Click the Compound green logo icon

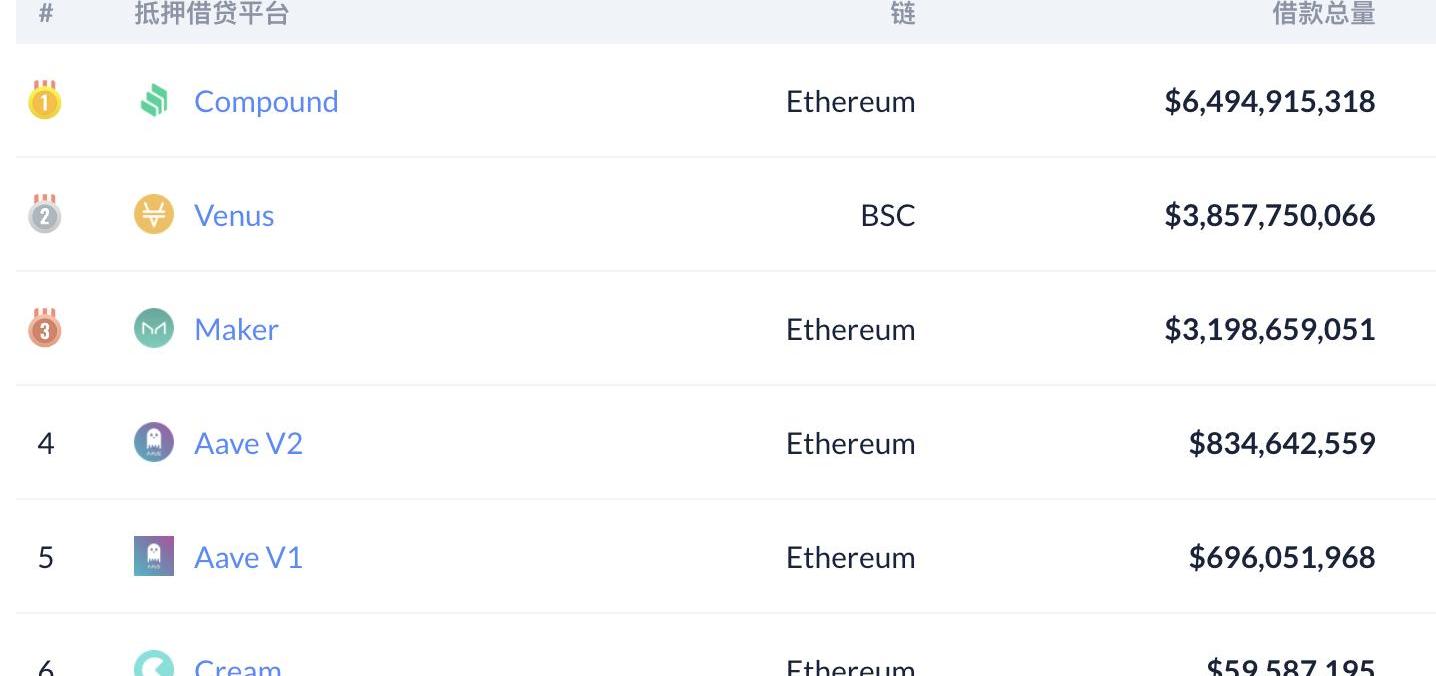point(154,101)
